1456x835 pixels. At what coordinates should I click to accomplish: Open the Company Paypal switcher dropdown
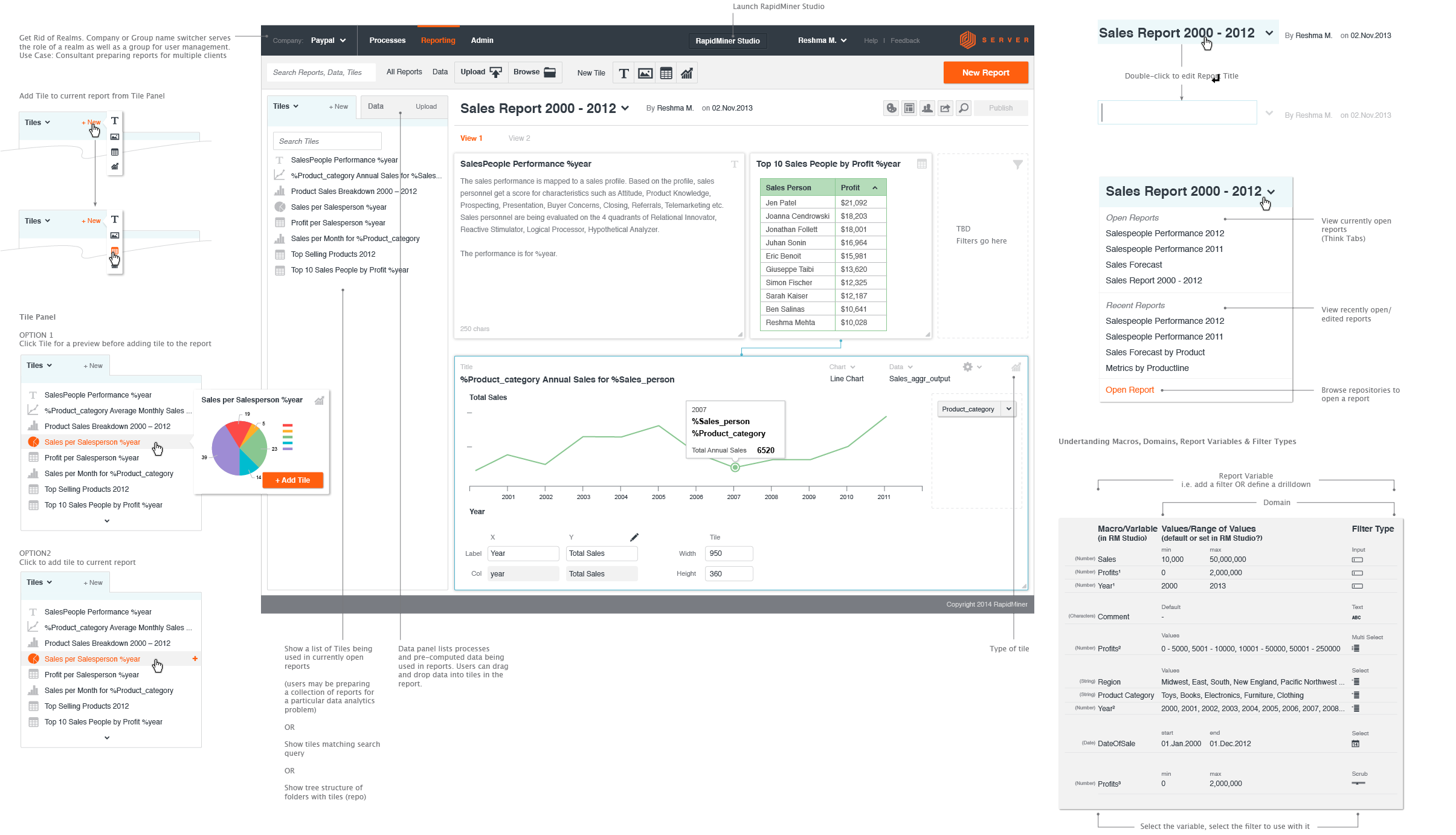coord(328,40)
